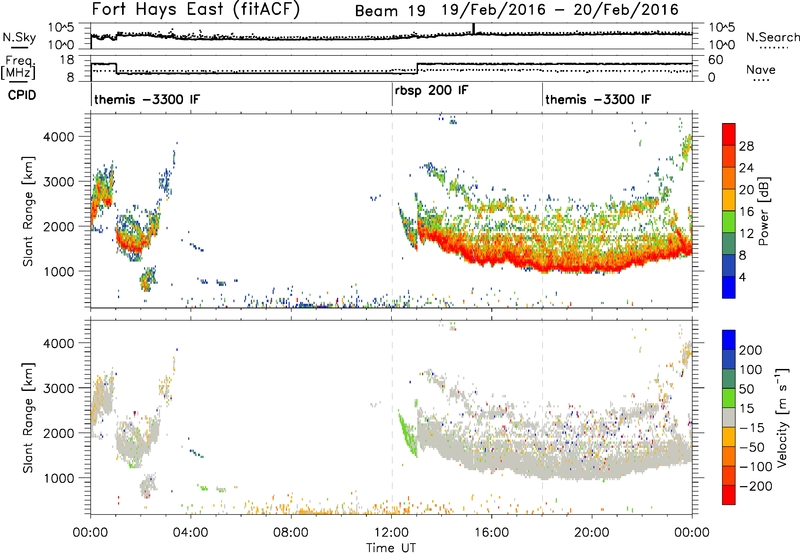Click the '4000' tick on the power panel axis
The height and width of the screenshot is (554, 800).
pyautogui.click(x=58, y=137)
